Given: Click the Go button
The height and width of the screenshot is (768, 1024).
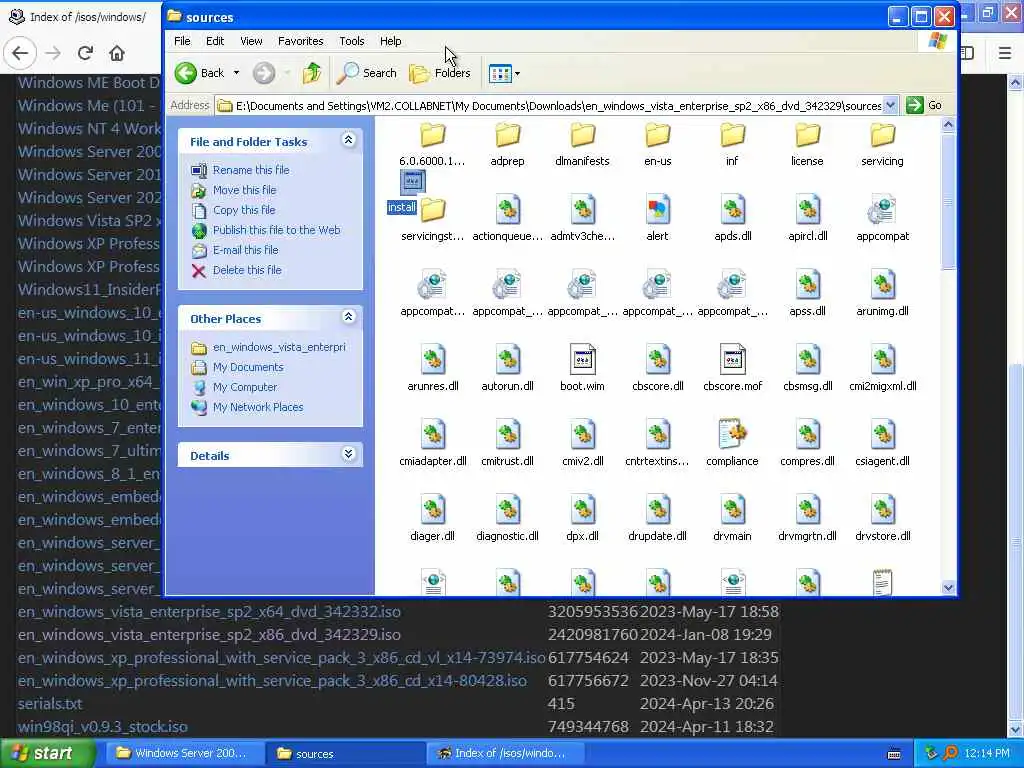Looking at the screenshot, I should (x=925, y=105).
